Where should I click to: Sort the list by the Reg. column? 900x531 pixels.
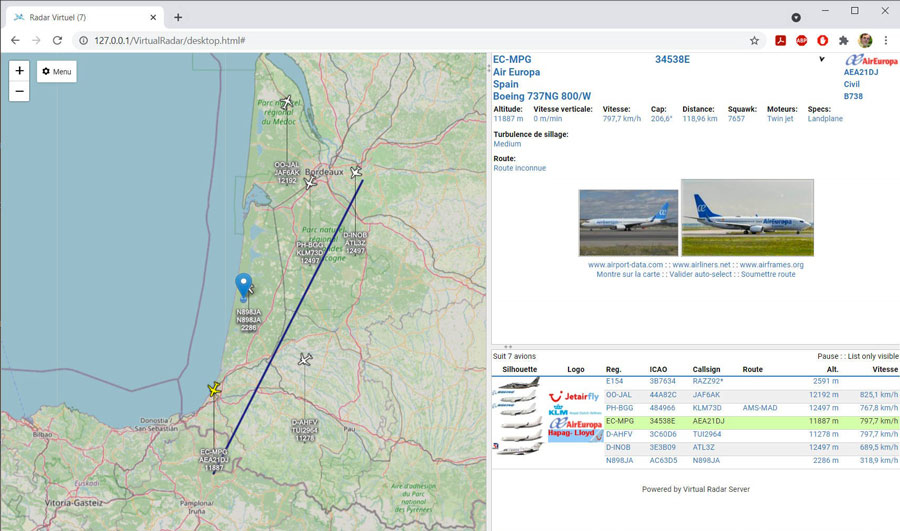pyautogui.click(x=613, y=369)
